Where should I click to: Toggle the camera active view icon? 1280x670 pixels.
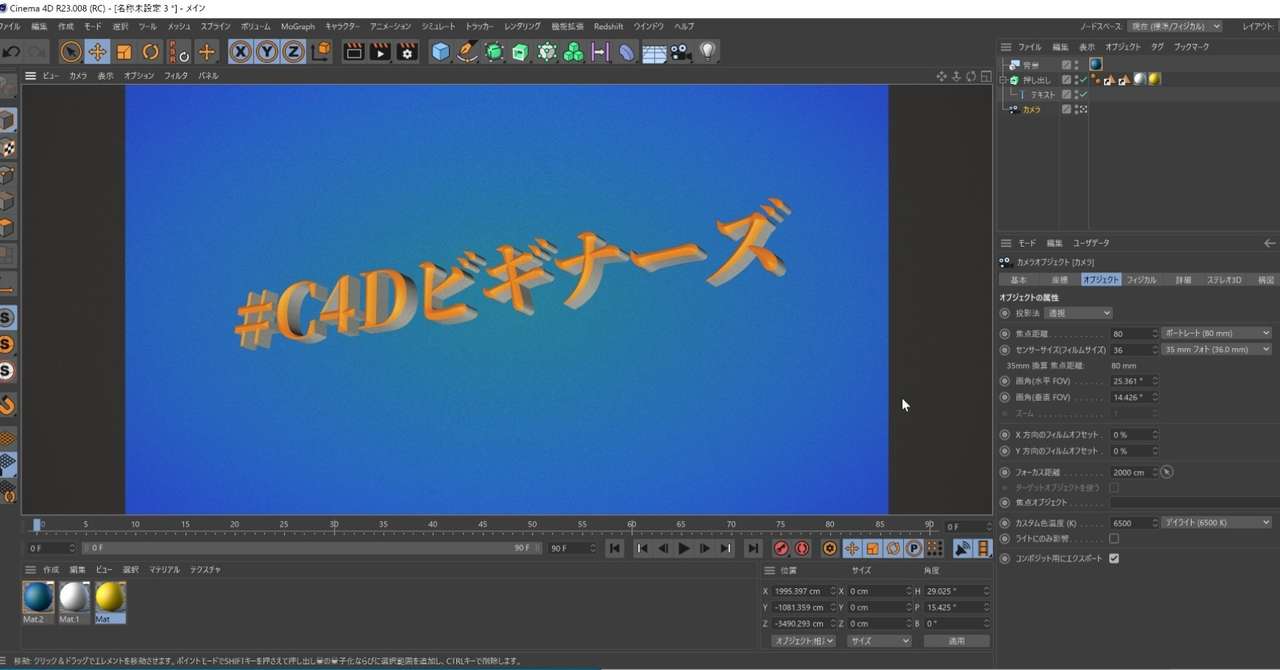pos(1081,110)
